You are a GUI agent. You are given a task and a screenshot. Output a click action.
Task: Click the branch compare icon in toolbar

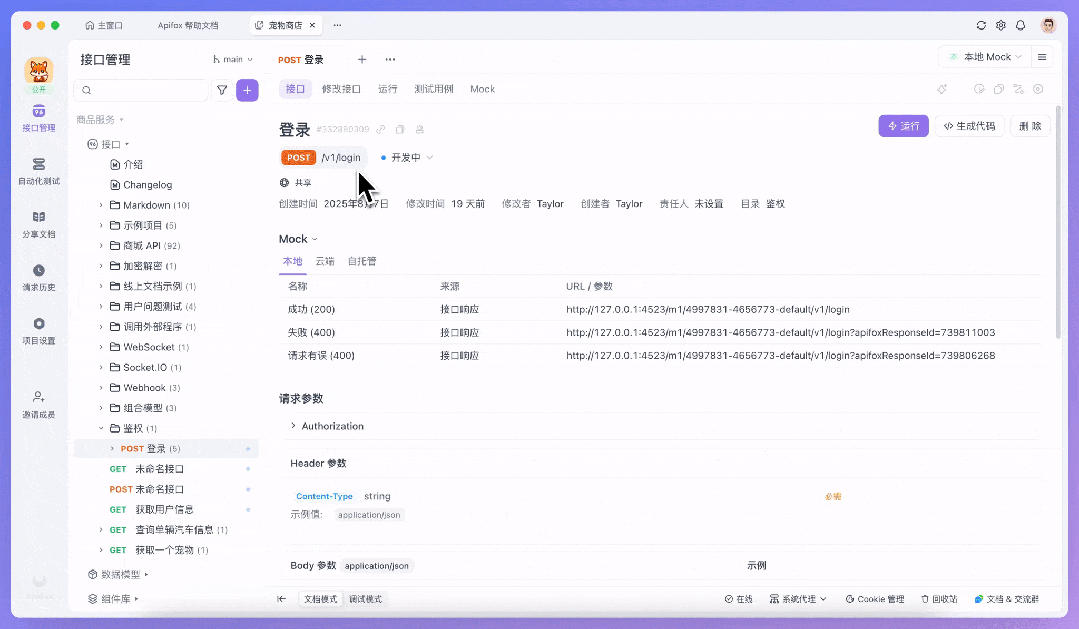point(1018,89)
